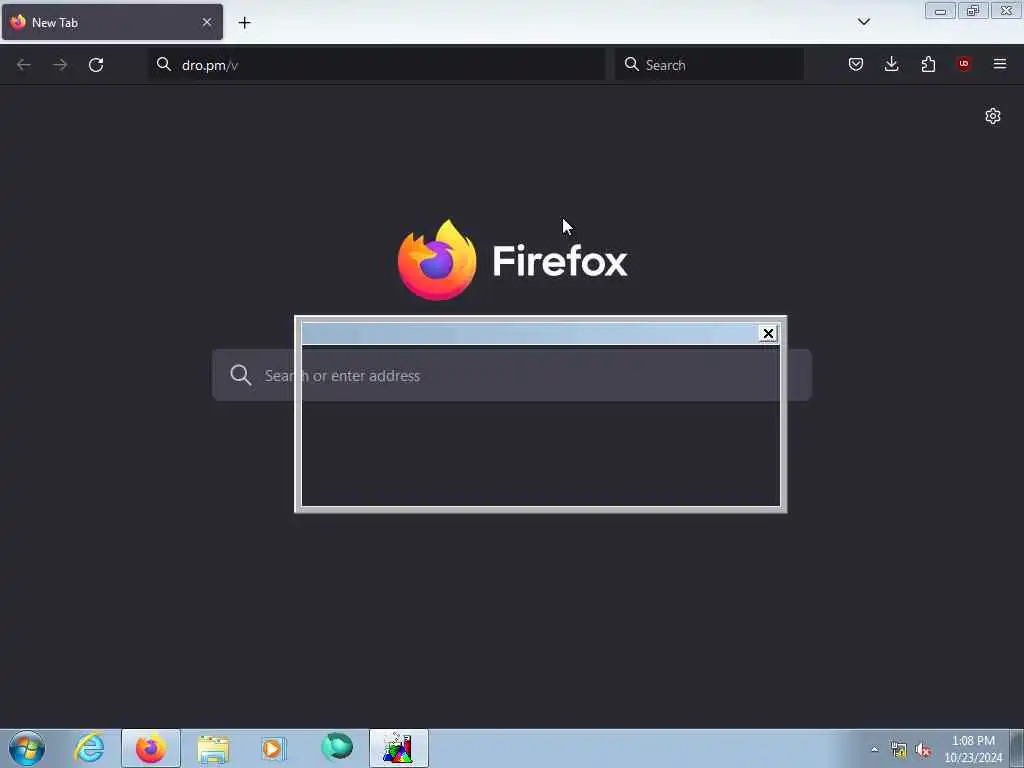1024x768 pixels.
Task: Open the Save to Pocket icon
Action: pos(856,64)
